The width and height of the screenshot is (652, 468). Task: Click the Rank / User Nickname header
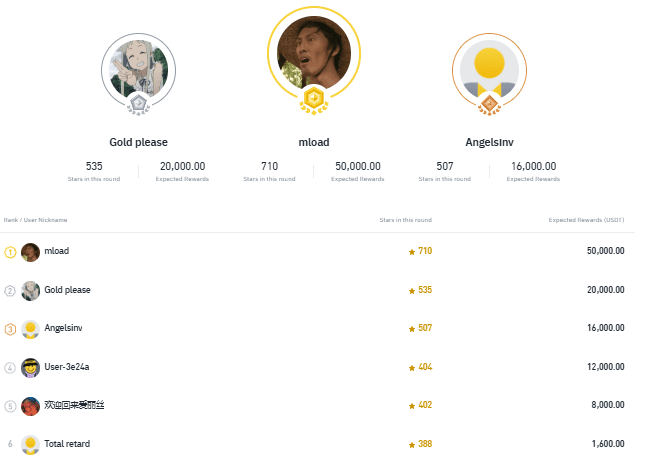tap(36, 219)
